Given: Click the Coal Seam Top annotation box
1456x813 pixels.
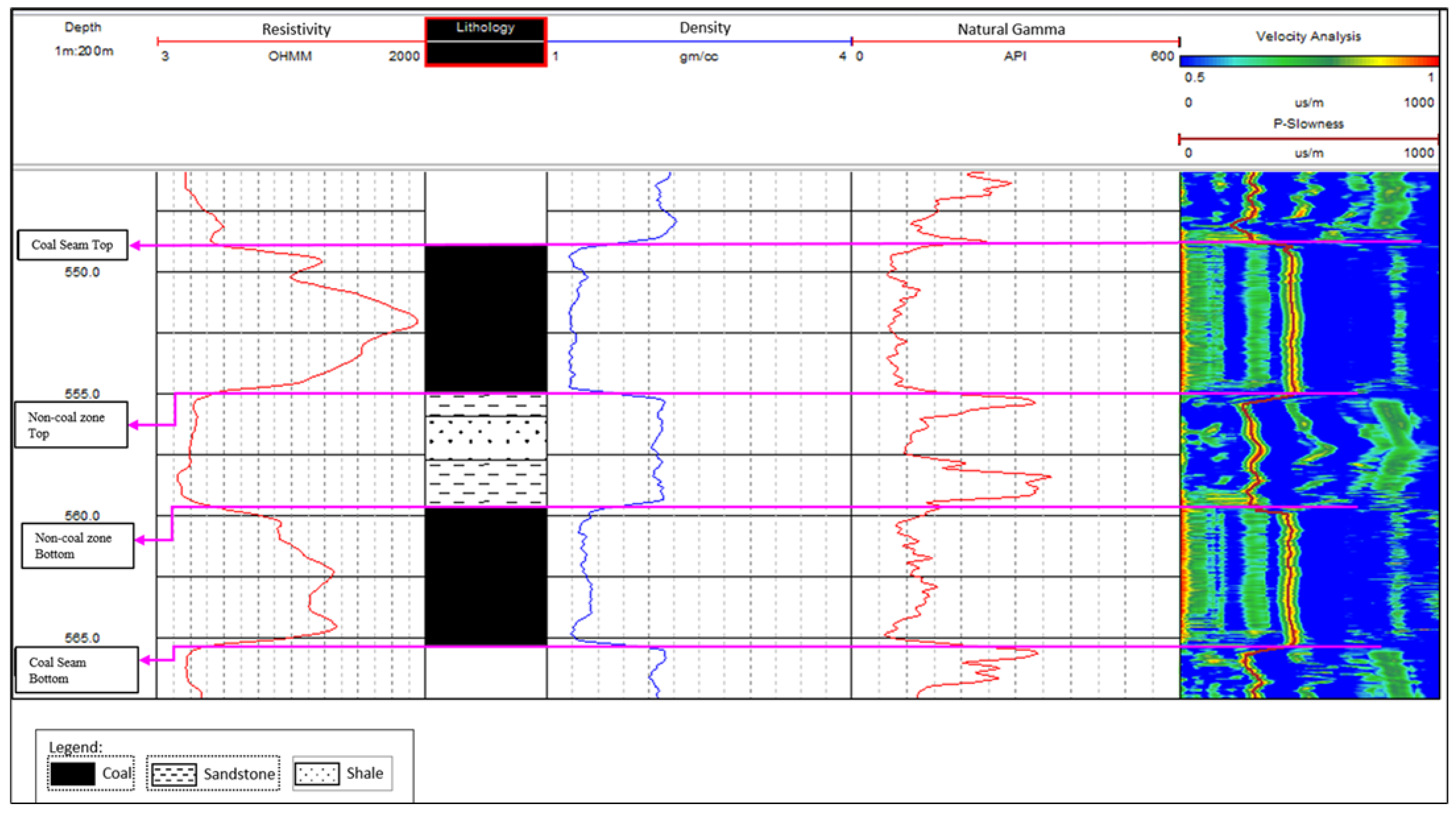Looking at the screenshot, I should tap(72, 245).
